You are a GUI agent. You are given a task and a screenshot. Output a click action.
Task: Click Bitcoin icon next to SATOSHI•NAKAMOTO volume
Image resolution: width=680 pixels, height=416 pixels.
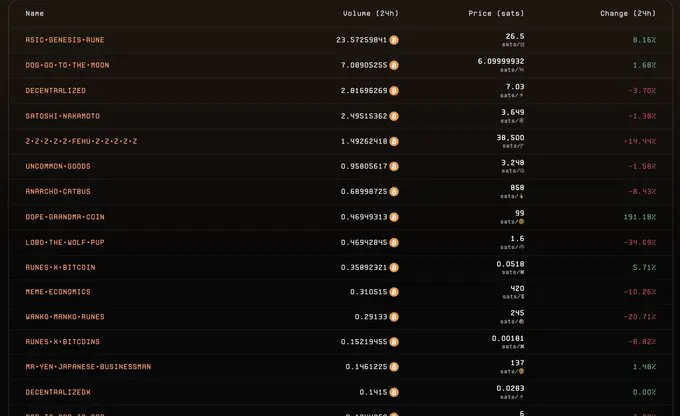click(394, 116)
